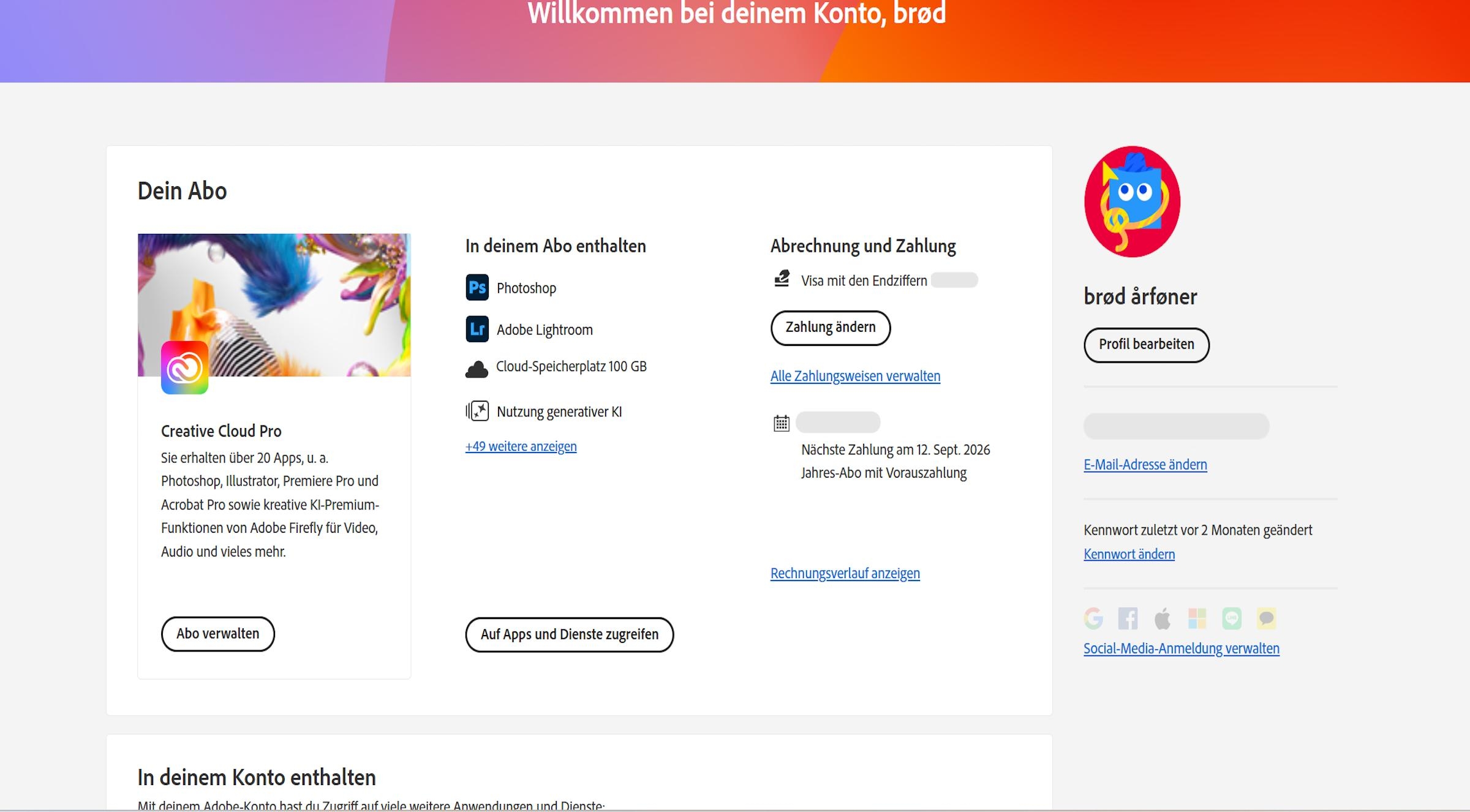Click the Creative Cloud logo on the banner
The width and height of the screenshot is (1470, 812).
point(185,367)
